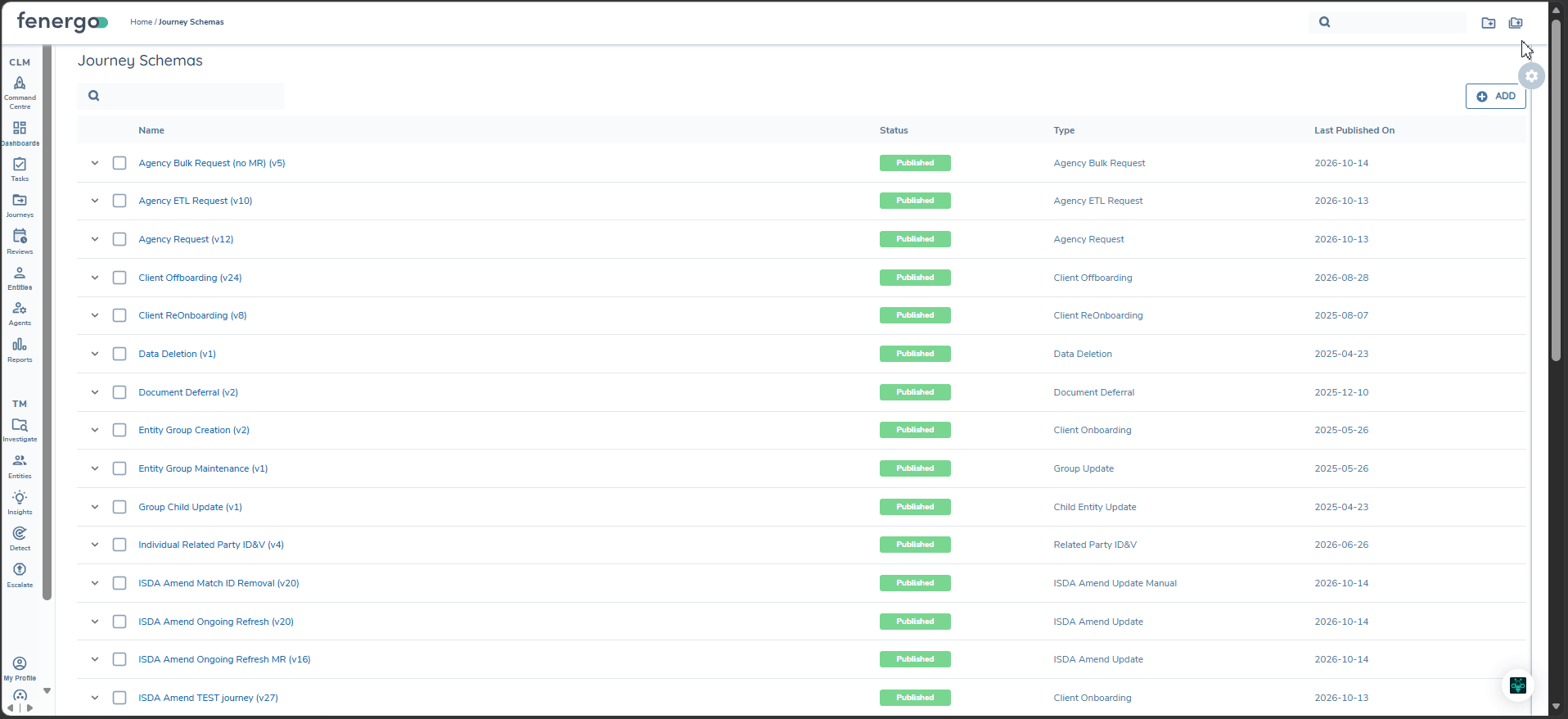Open Insights in the sidebar
The height and width of the screenshot is (719, 1568).
tap(20, 503)
